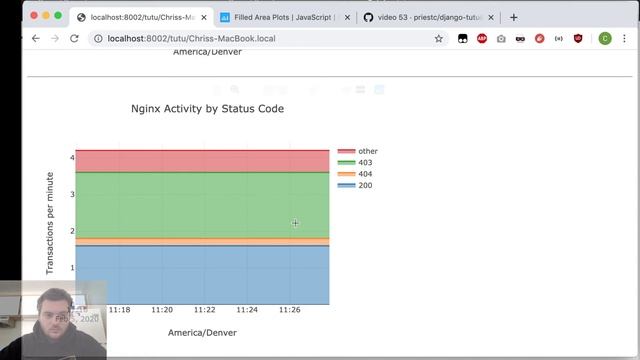Open the red ABP Adblock Plus extension

482,38
